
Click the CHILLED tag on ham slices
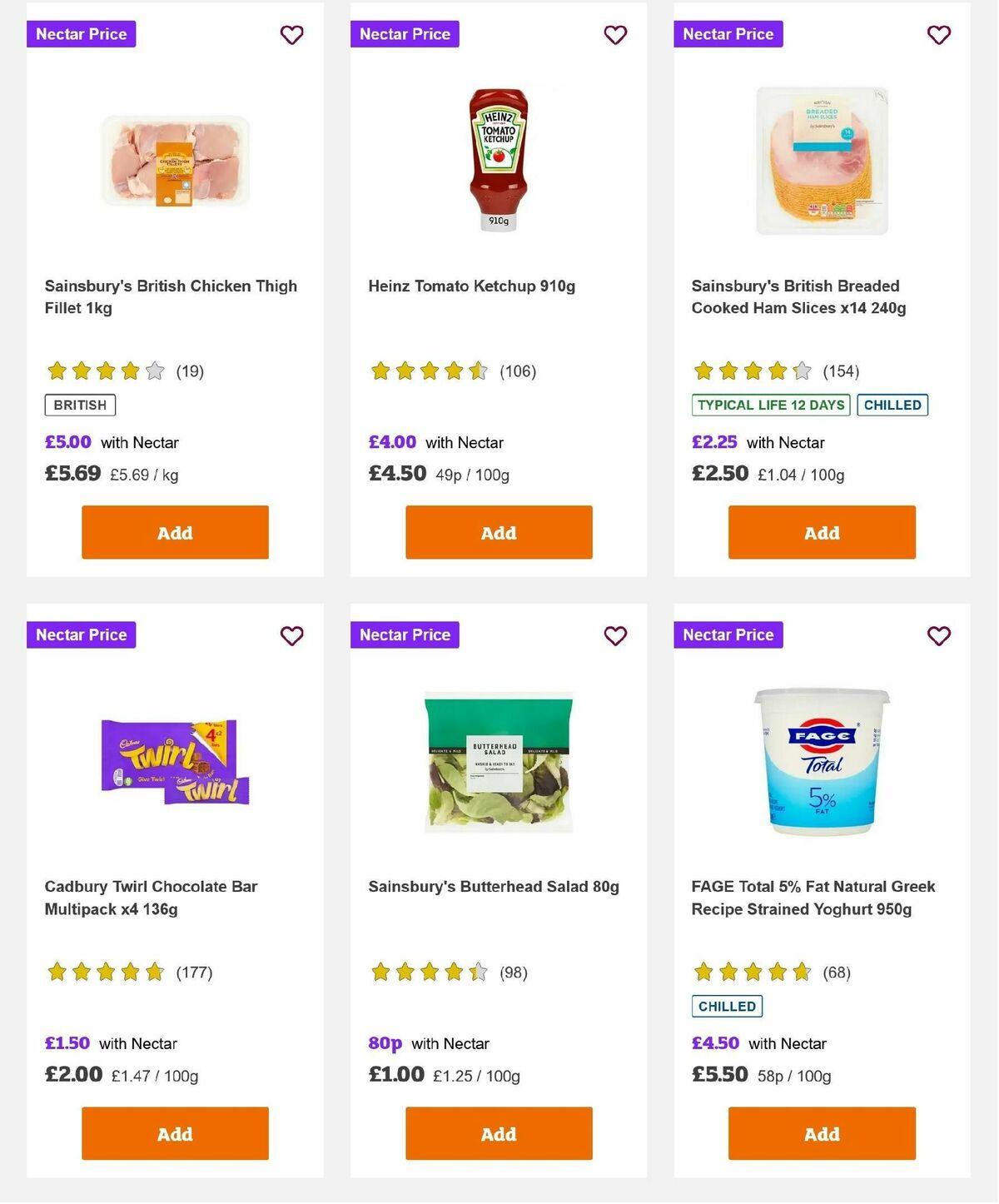[892, 405]
